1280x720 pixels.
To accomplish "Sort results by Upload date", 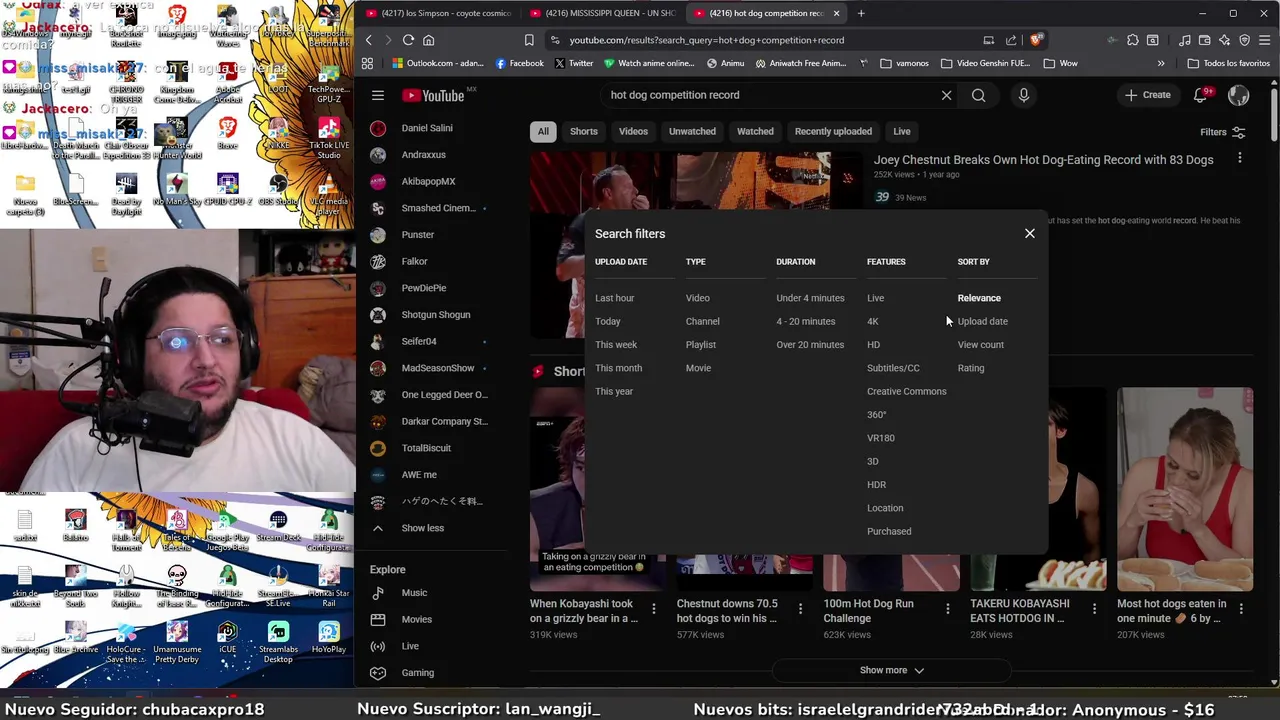I will click(982, 321).
